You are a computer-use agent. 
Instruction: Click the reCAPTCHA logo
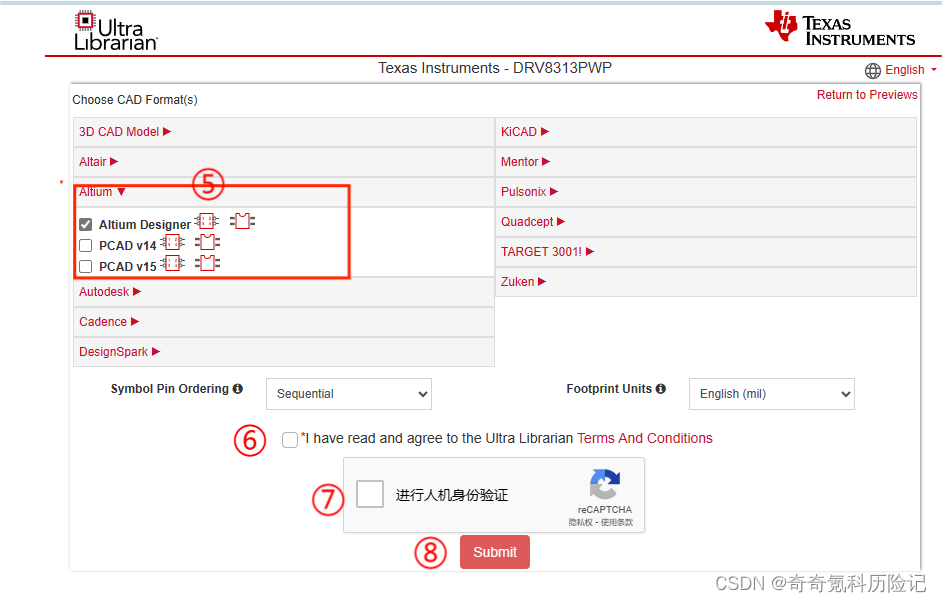coord(605,484)
